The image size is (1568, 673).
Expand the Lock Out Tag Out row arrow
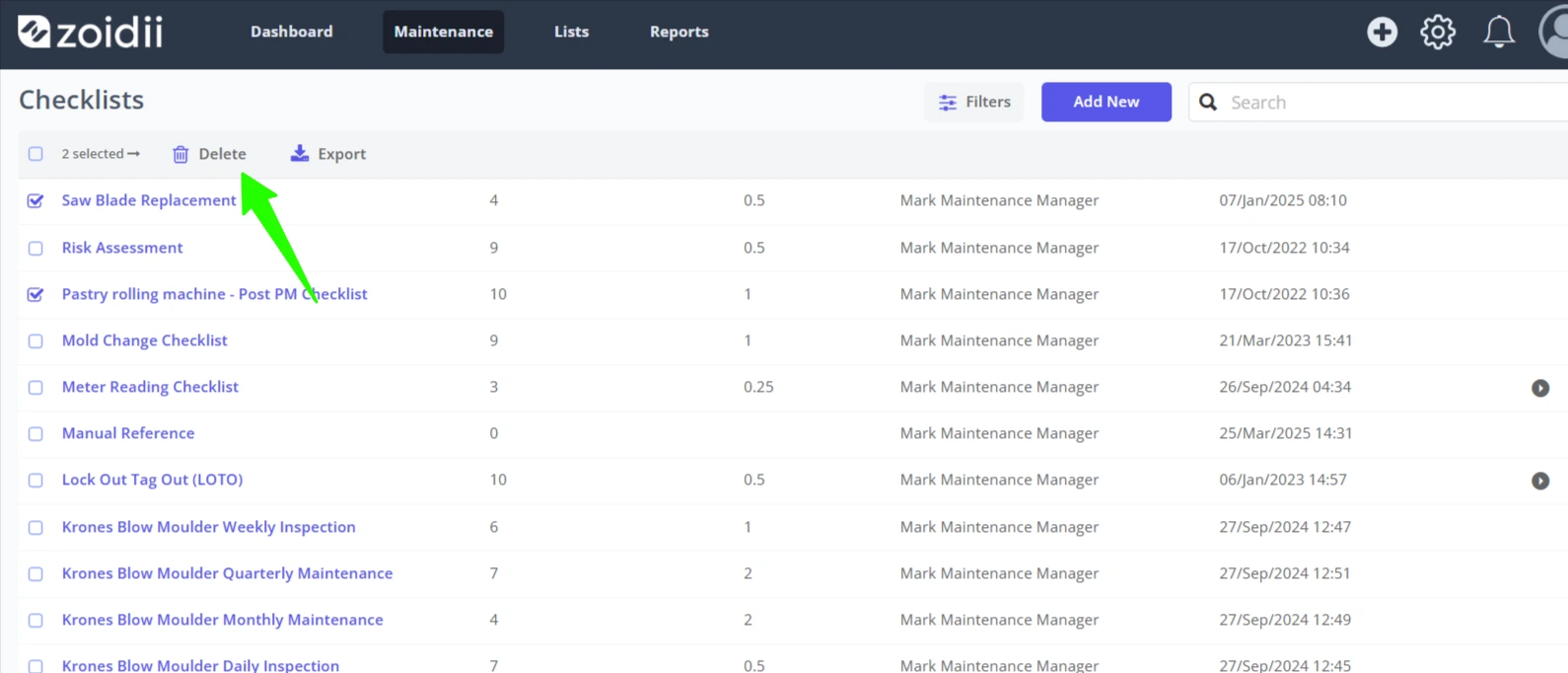[1540, 481]
